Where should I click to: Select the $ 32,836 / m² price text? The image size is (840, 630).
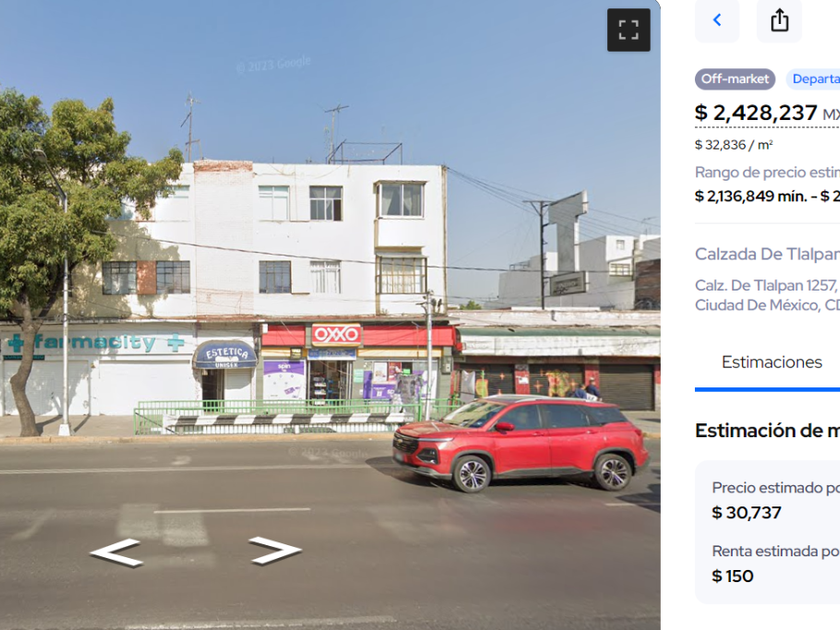coord(733,145)
